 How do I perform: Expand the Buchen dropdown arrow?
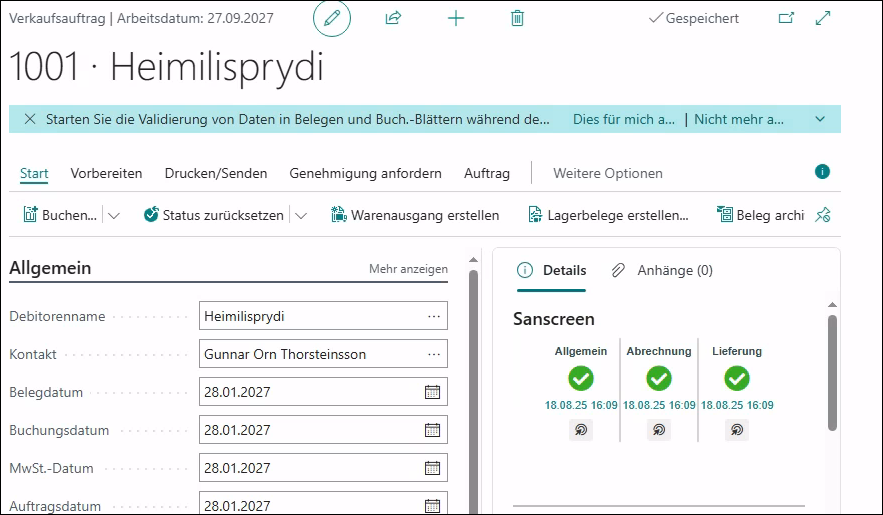pos(114,215)
